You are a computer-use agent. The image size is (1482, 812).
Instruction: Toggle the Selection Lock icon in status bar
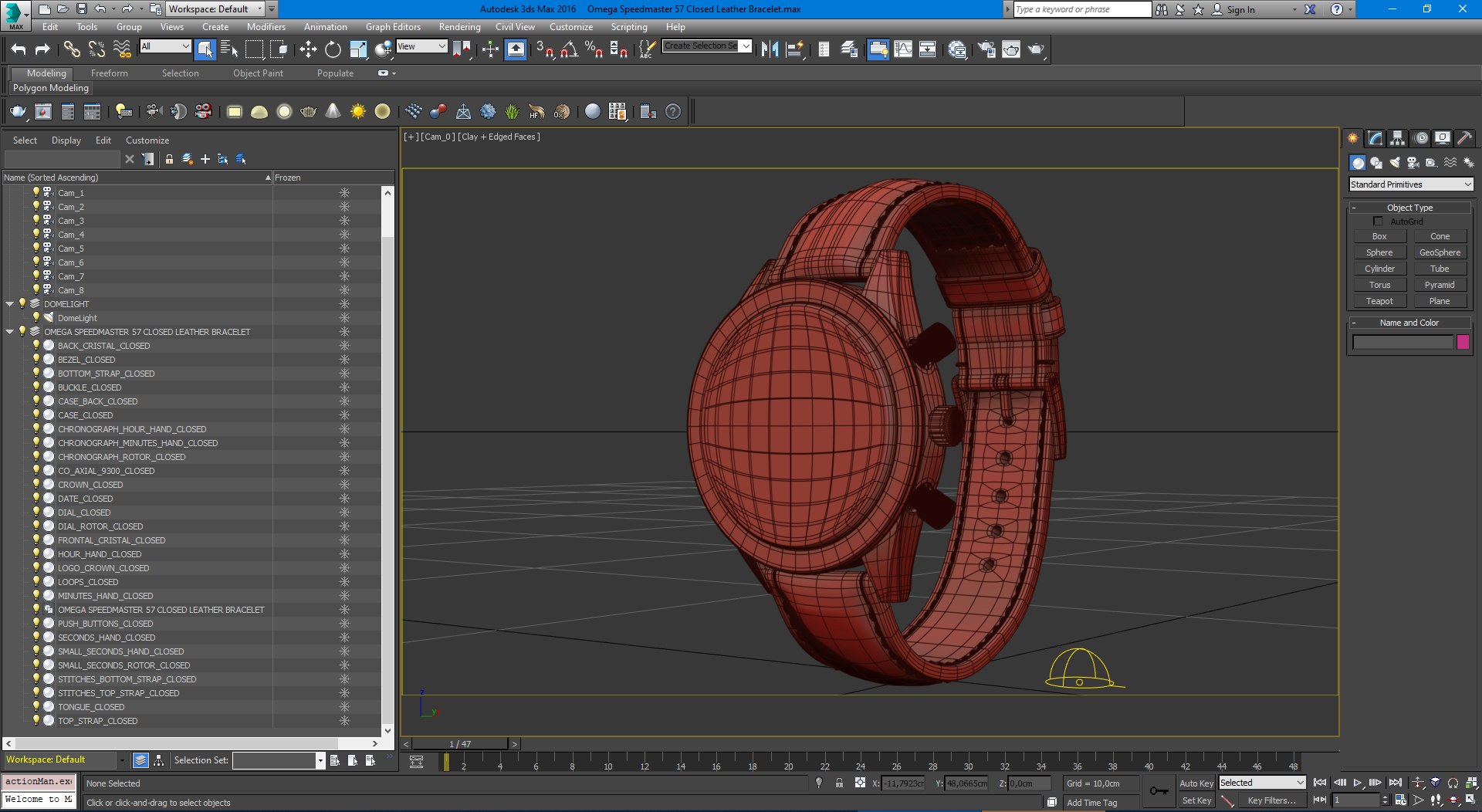point(839,783)
